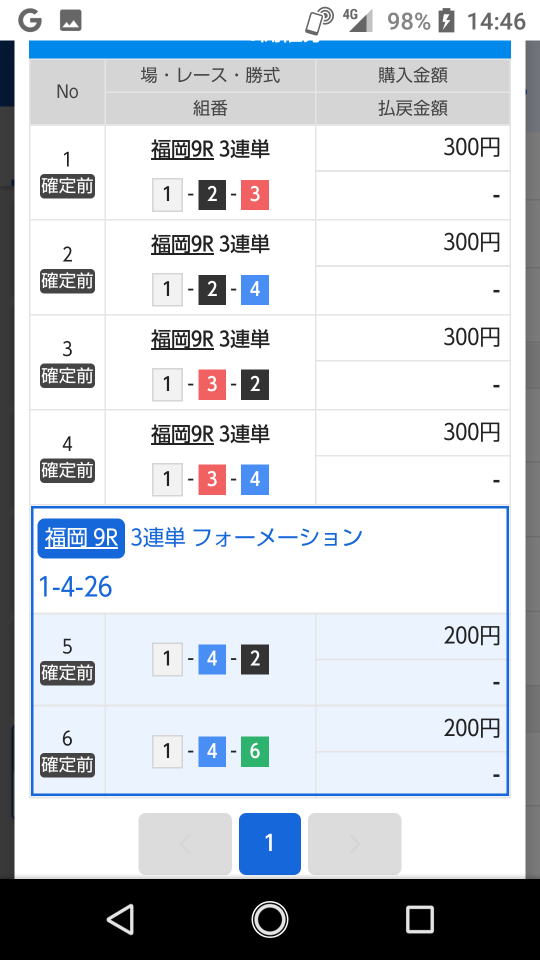Open 福岡9R link in bet number 4
This screenshot has width=540, height=960.
pos(182,435)
